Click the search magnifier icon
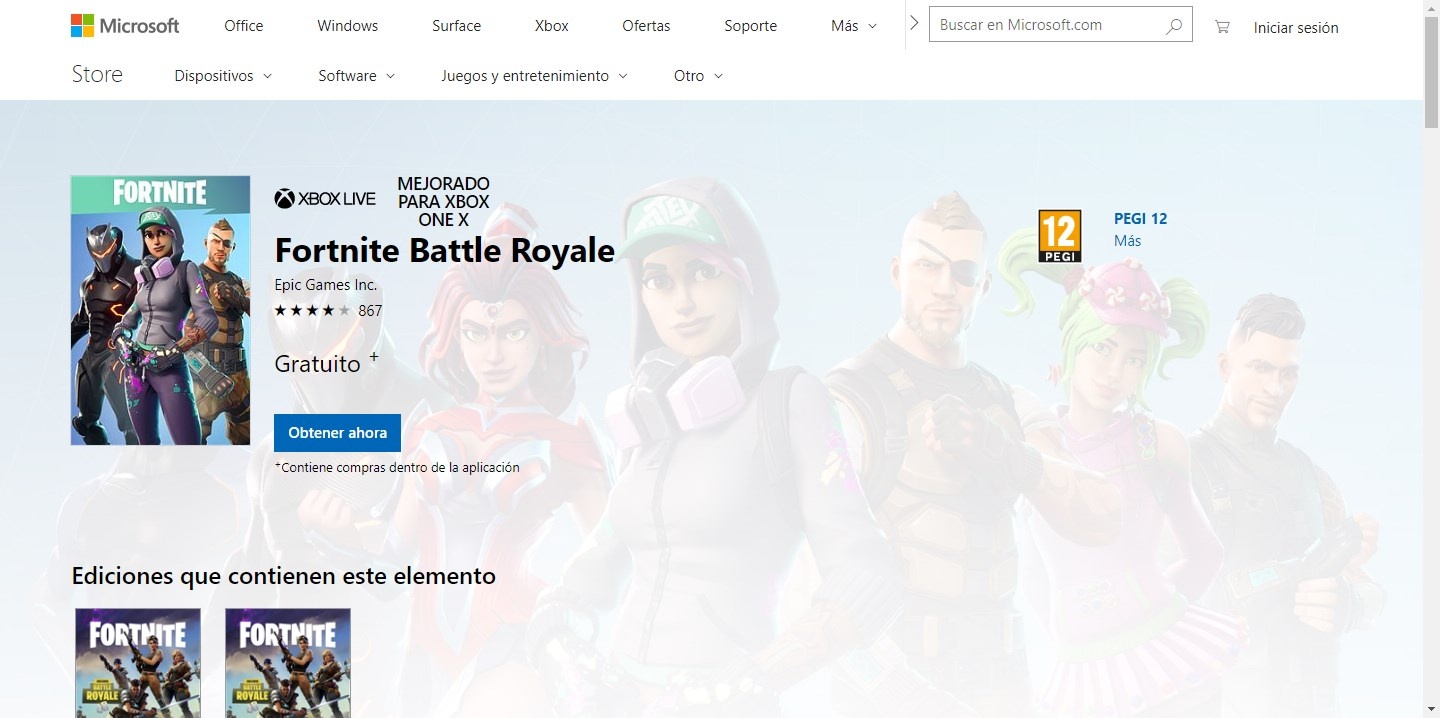Image resolution: width=1440 pixels, height=718 pixels. tap(1174, 26)
